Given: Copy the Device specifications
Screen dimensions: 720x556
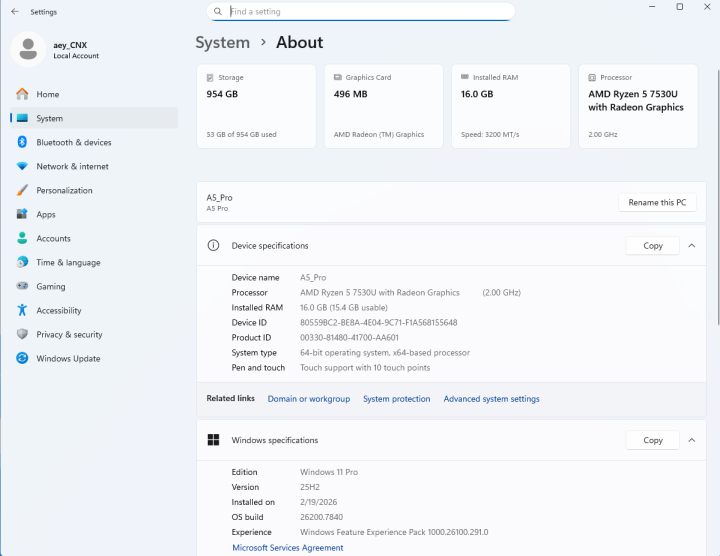Looking at the screenshot, I should [652, 245].
